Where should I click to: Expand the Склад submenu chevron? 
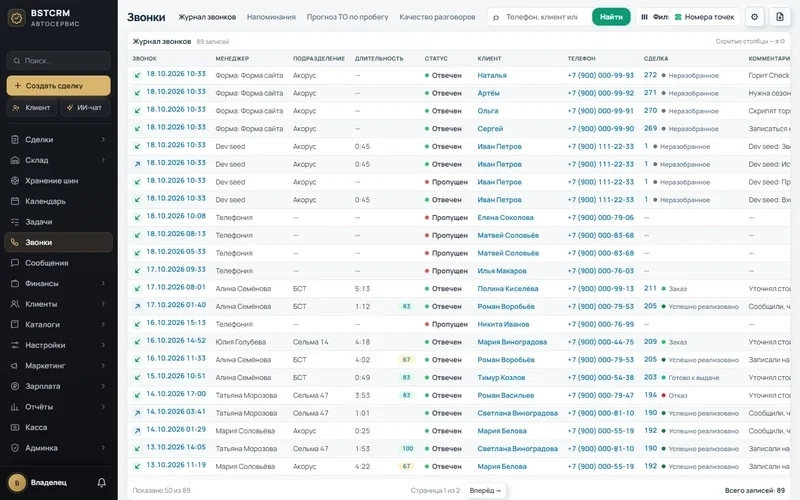103,160
